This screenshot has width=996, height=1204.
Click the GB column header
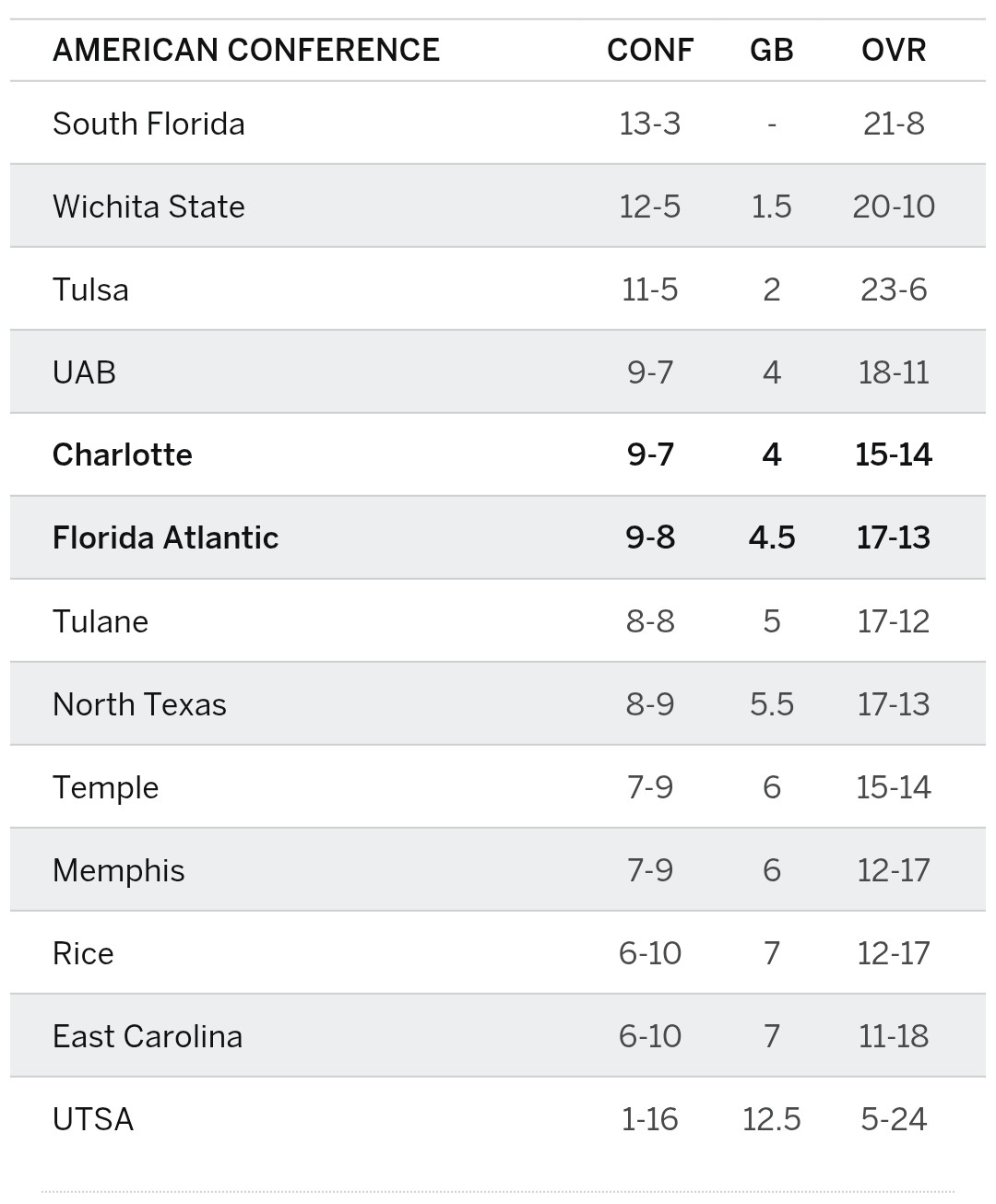click(x=772, y=50)
